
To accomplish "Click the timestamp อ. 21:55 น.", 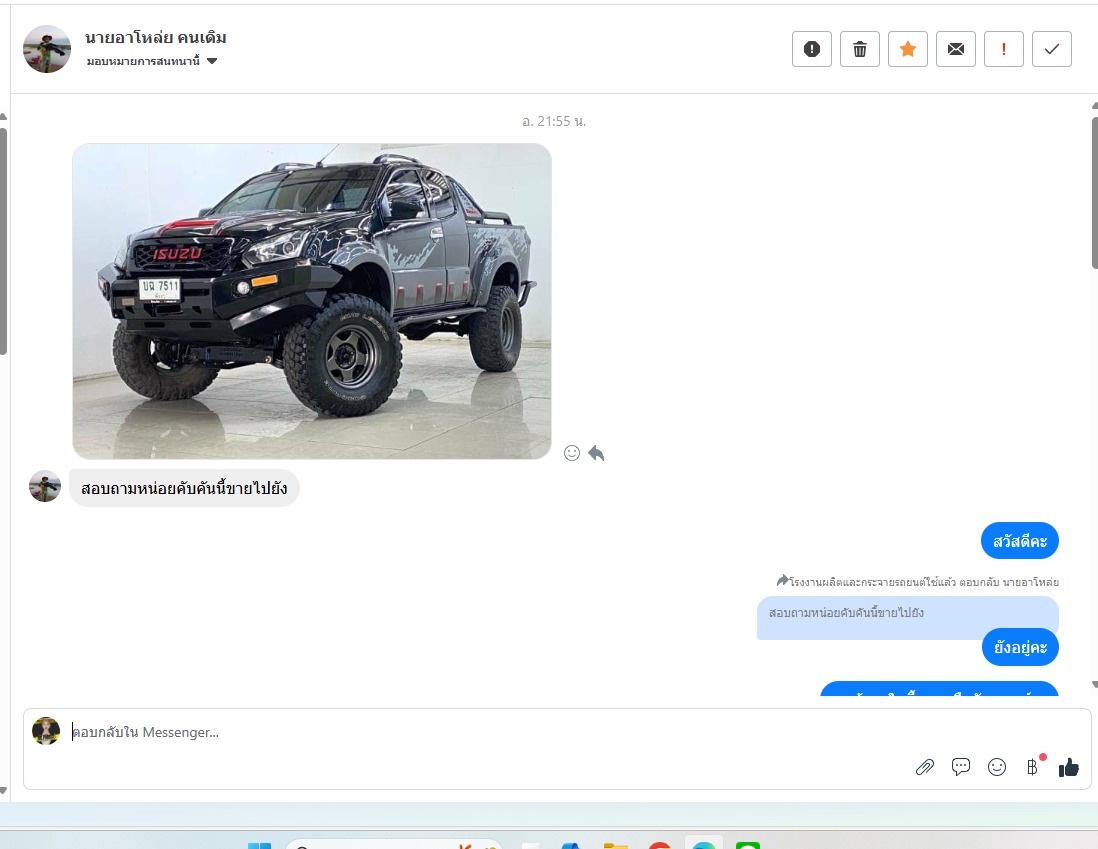I will coord(554,121).
